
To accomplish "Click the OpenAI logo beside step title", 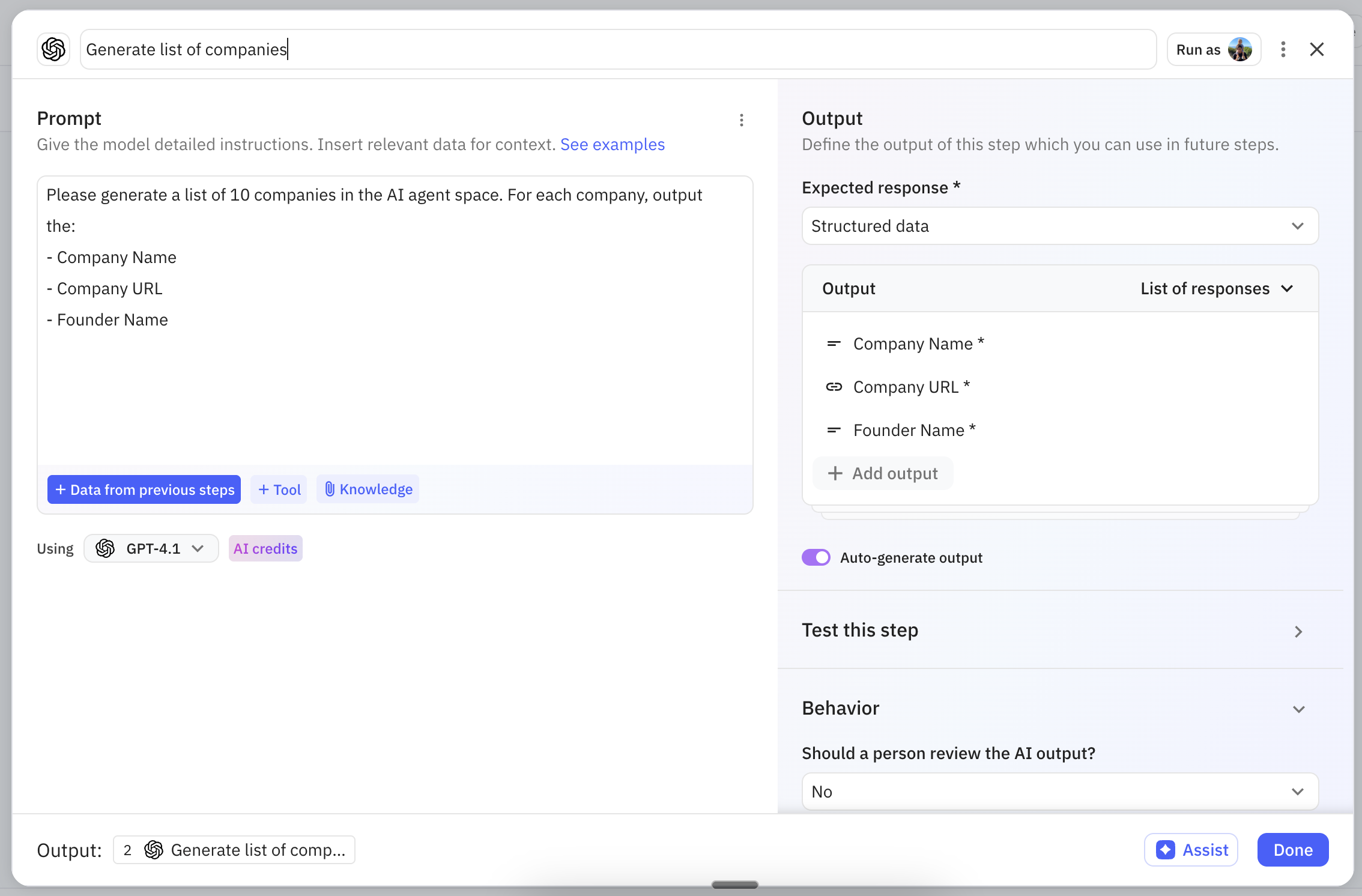I will click(x=53, y=49).
